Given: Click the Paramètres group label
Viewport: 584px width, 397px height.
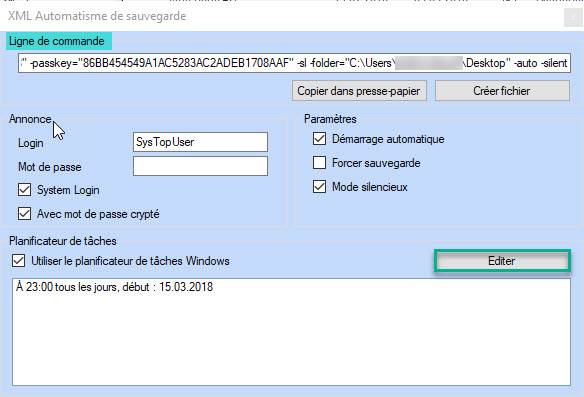Looking at the screenshot, I should (x=330, y=119).
